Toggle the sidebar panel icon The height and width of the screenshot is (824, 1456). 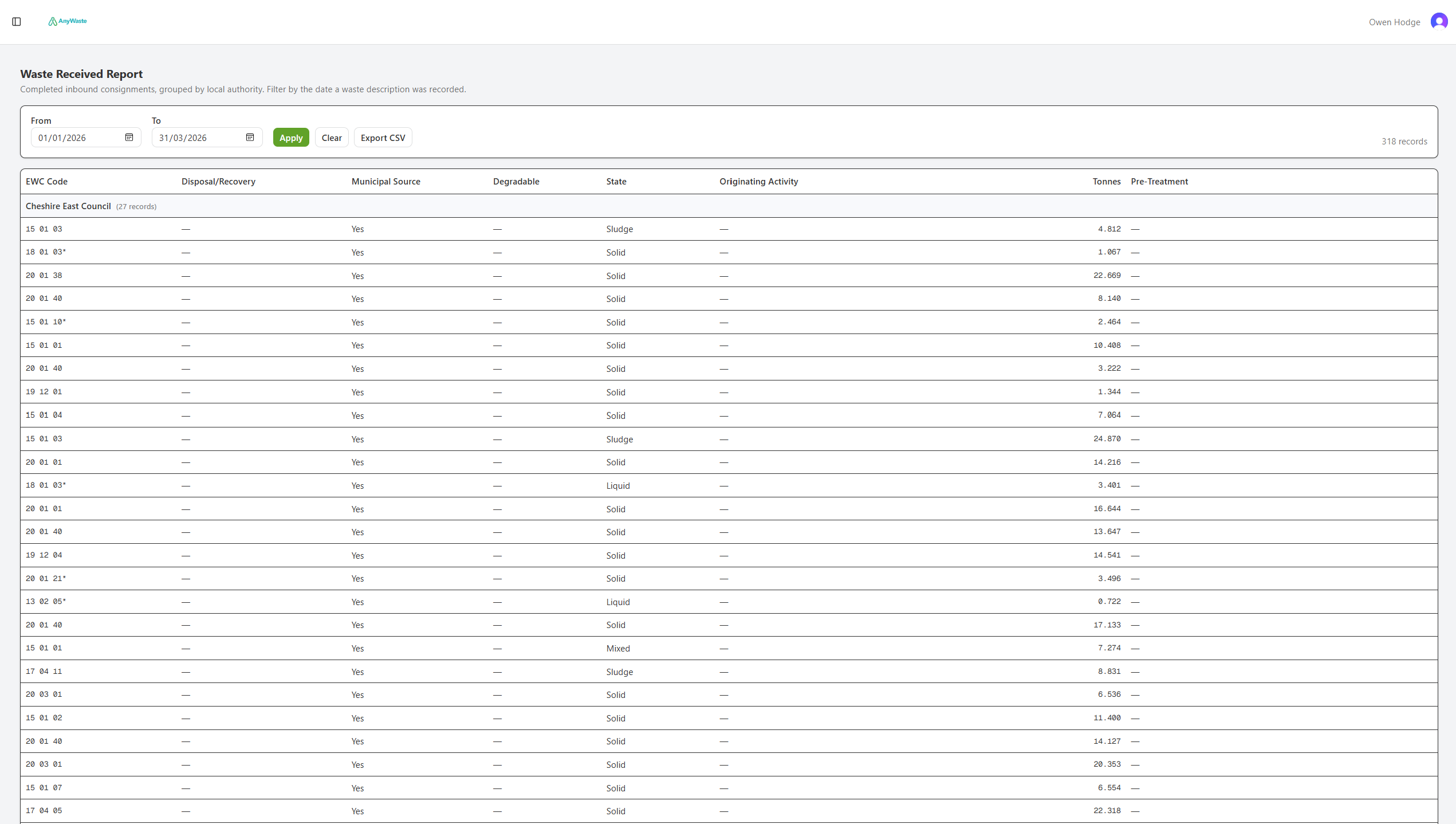17,22
